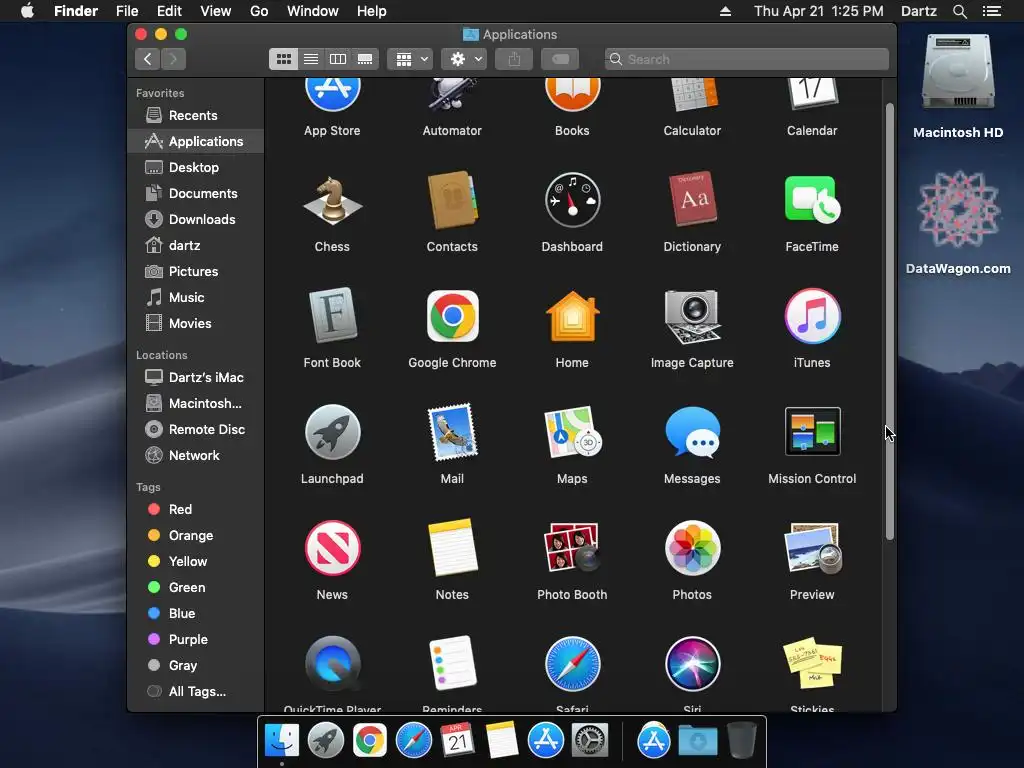Go back in Finder history
1024x768 pixels.
pyautogui.click(x=148, y=59)
